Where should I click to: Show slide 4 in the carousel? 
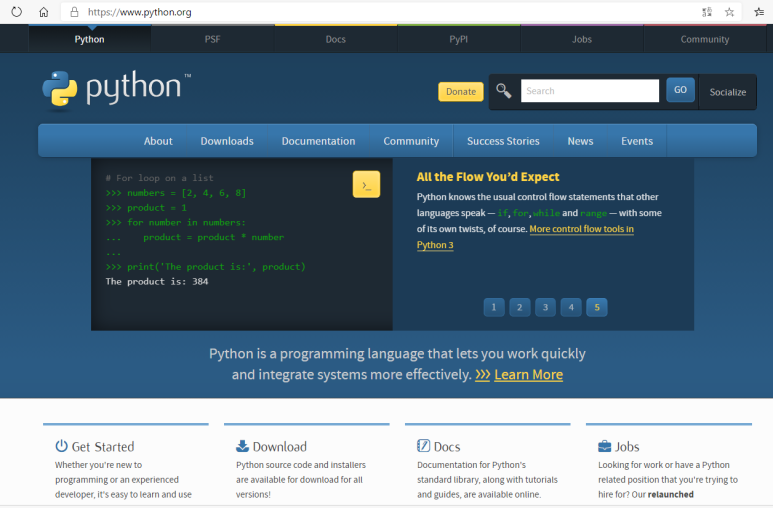tap(571, 307)
